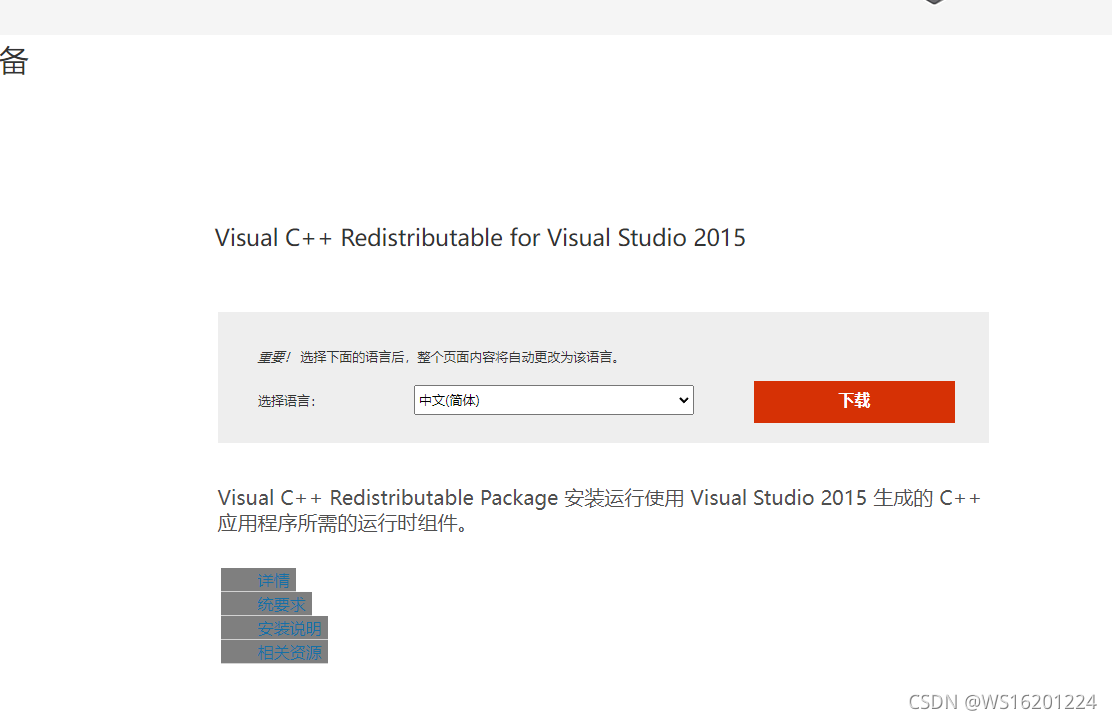Click the description starting with Visual C++ Redistributable Package
Image resolution: width=1112 pixels, height=720 pixels.
(x=599, y=511)
